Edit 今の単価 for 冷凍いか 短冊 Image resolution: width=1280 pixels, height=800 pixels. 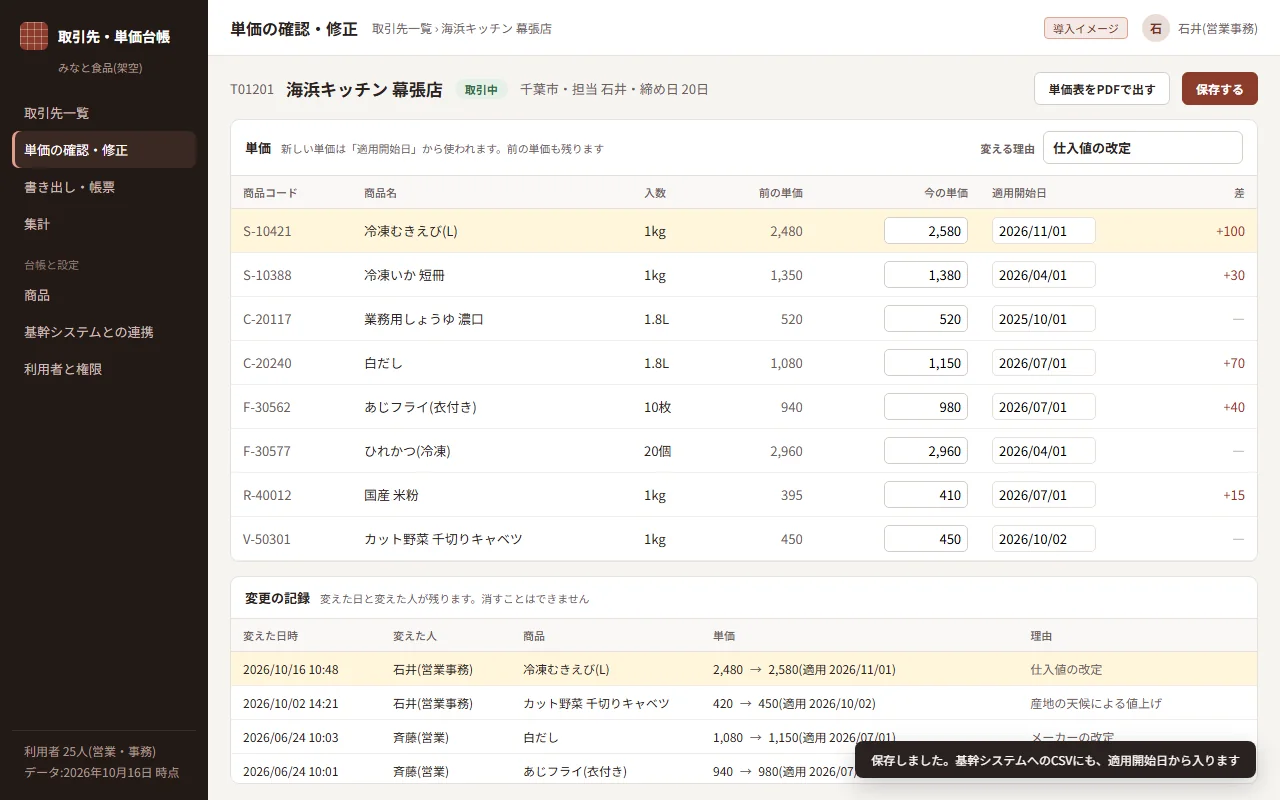[x=926, y=275]
